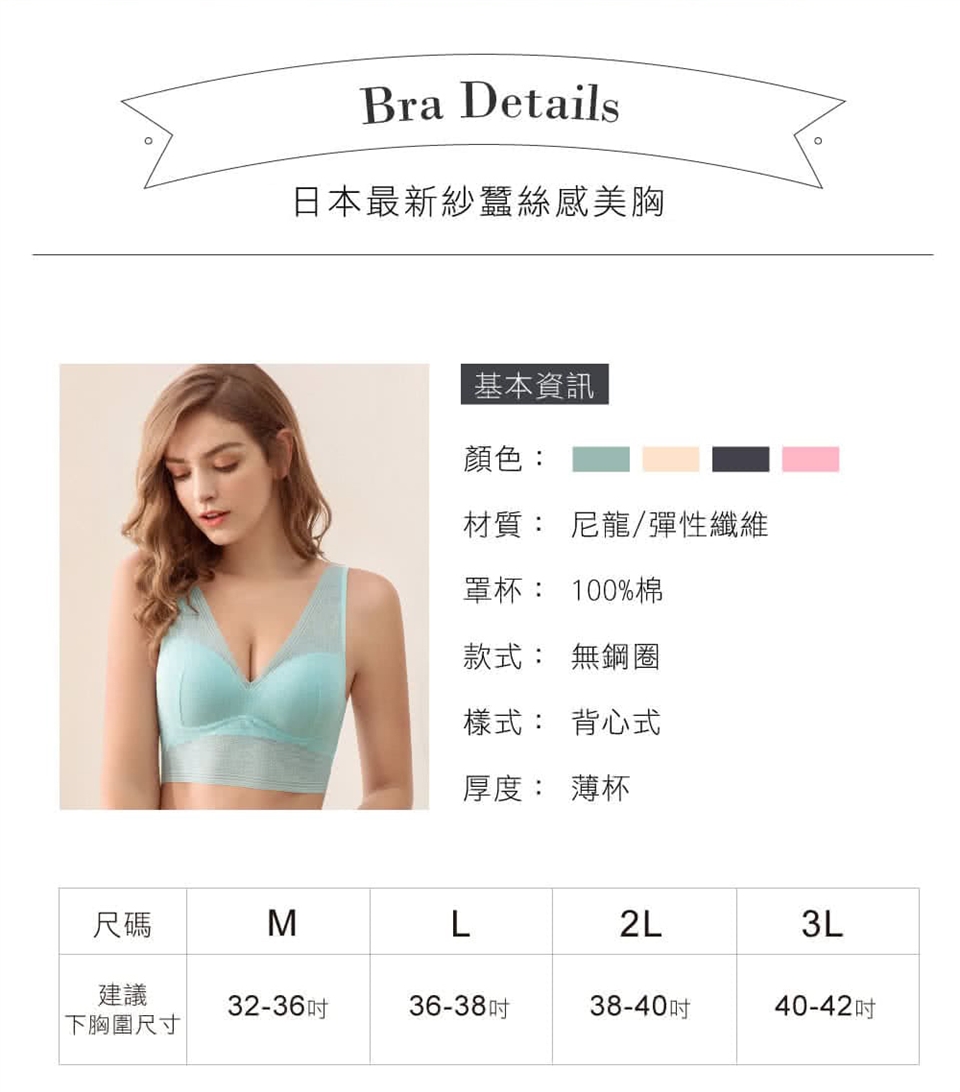Click the 36-38吋 measurement cell
The width and height of the screenshot is (960, 1092).
[x=461, y=1009]
